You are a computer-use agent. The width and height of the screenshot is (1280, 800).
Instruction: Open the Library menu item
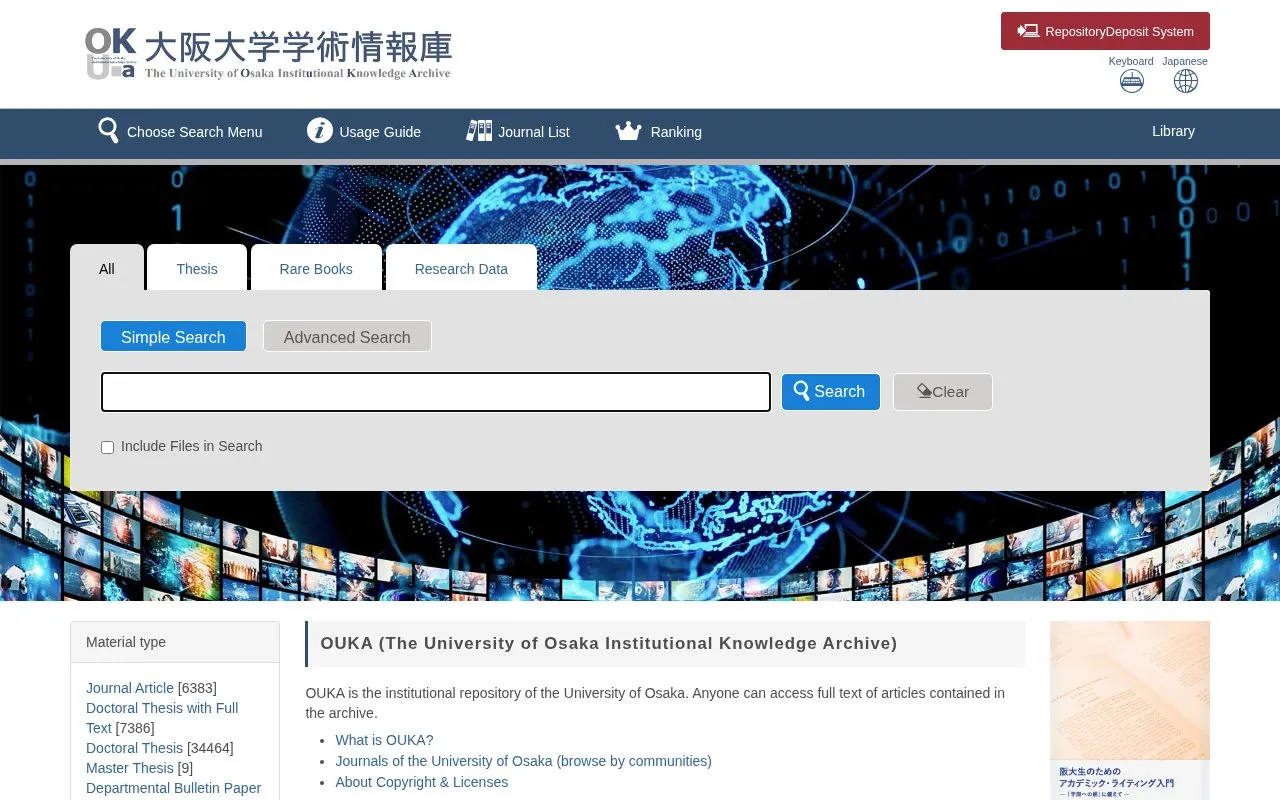(1173, 131)
